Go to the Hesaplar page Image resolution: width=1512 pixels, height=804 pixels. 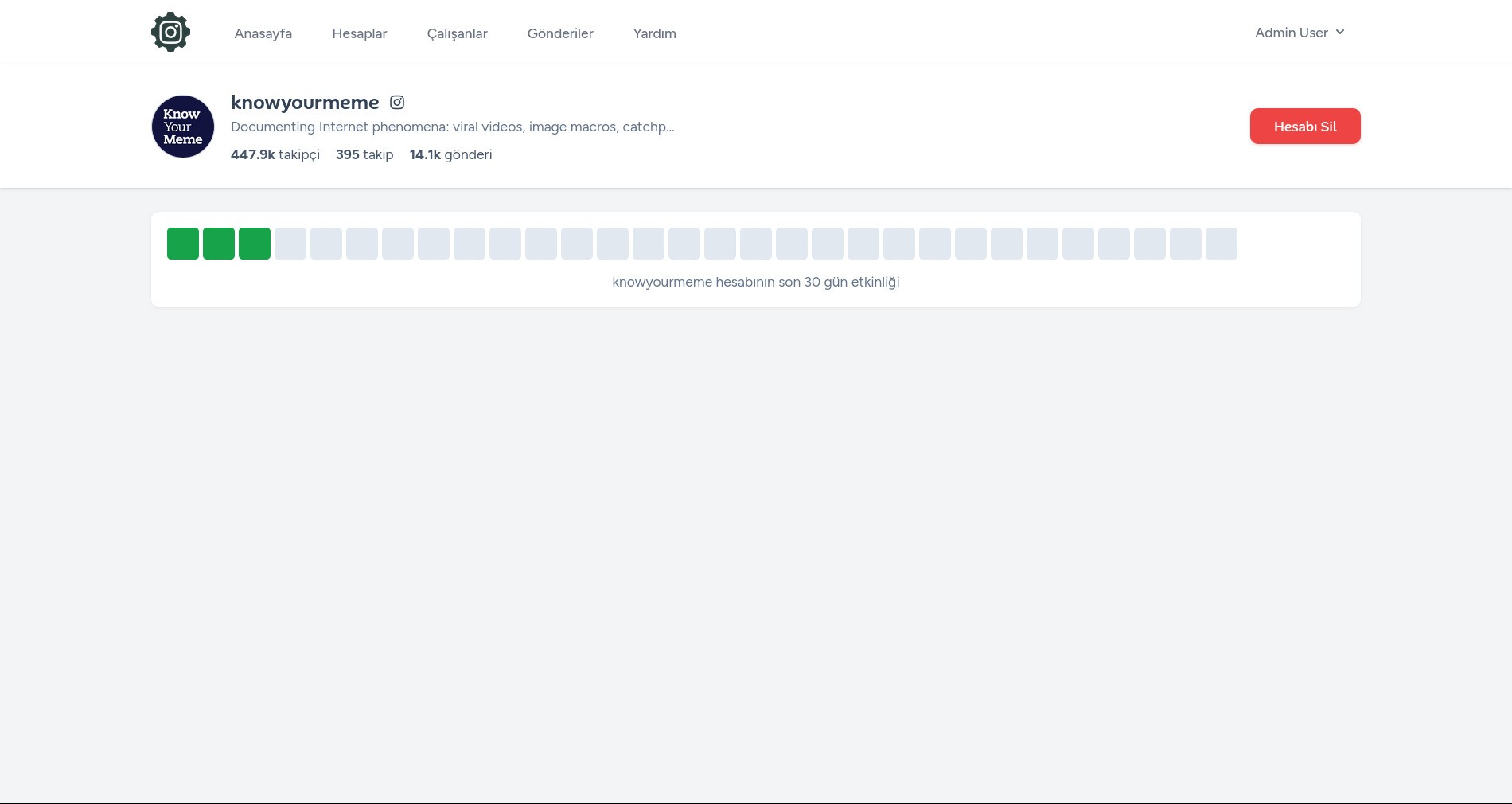[360, 33]
